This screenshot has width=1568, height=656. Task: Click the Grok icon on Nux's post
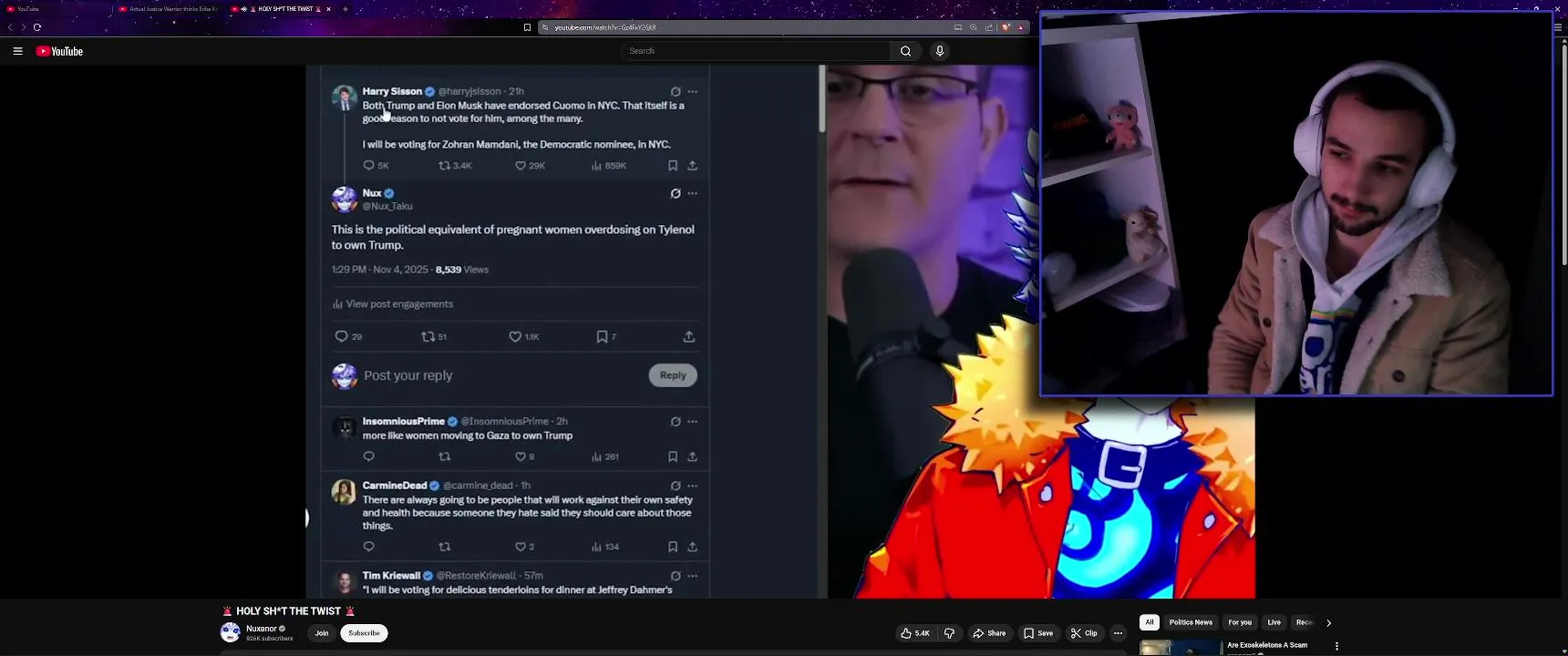tap(676, 193)
